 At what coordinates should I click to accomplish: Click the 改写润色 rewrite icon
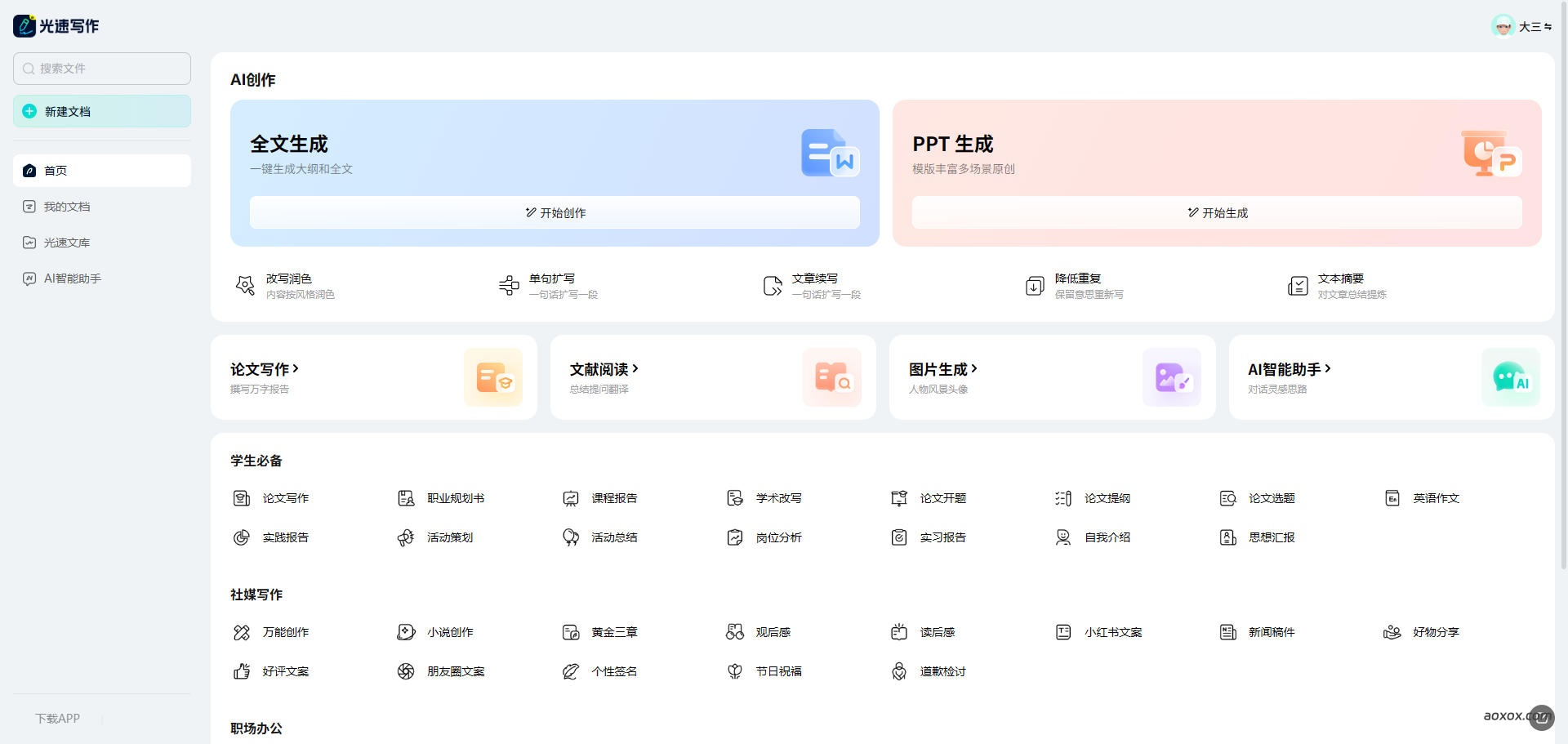pos(245,285)
